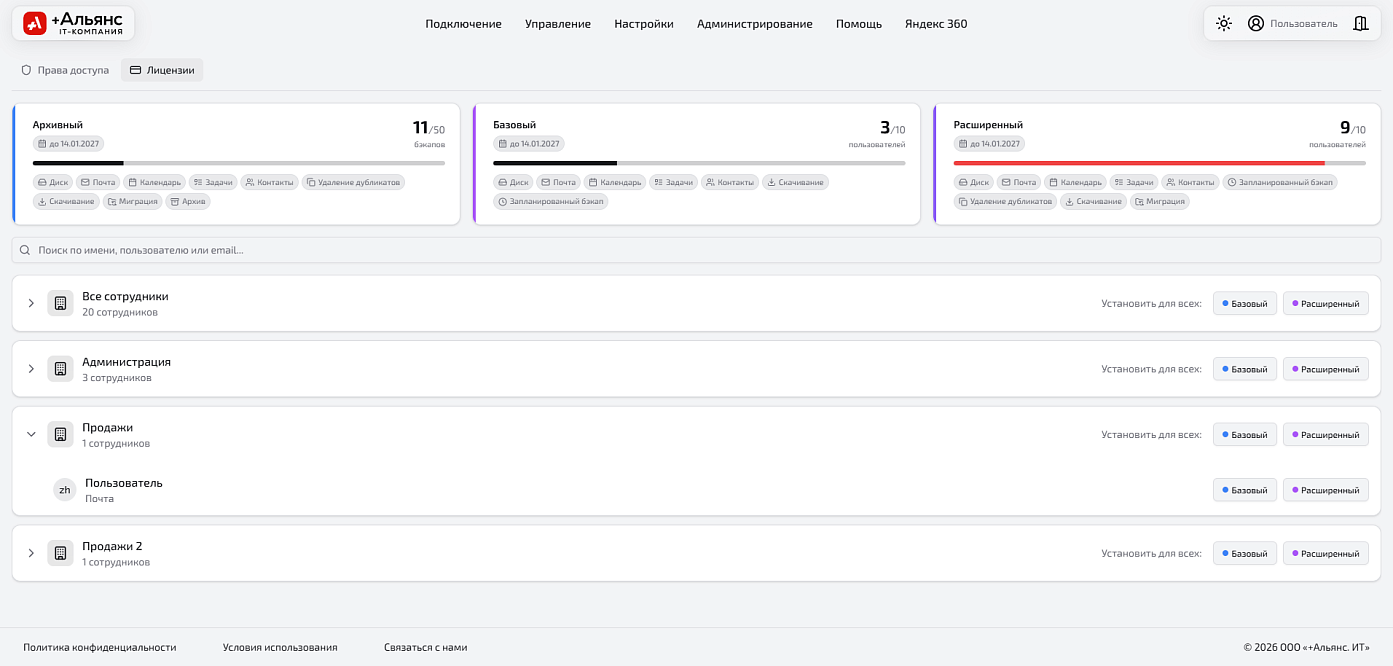Click Почта tag in Базовый card
Image resolution: width=1393 pixels, height=666 pixels.
[558, 182]
